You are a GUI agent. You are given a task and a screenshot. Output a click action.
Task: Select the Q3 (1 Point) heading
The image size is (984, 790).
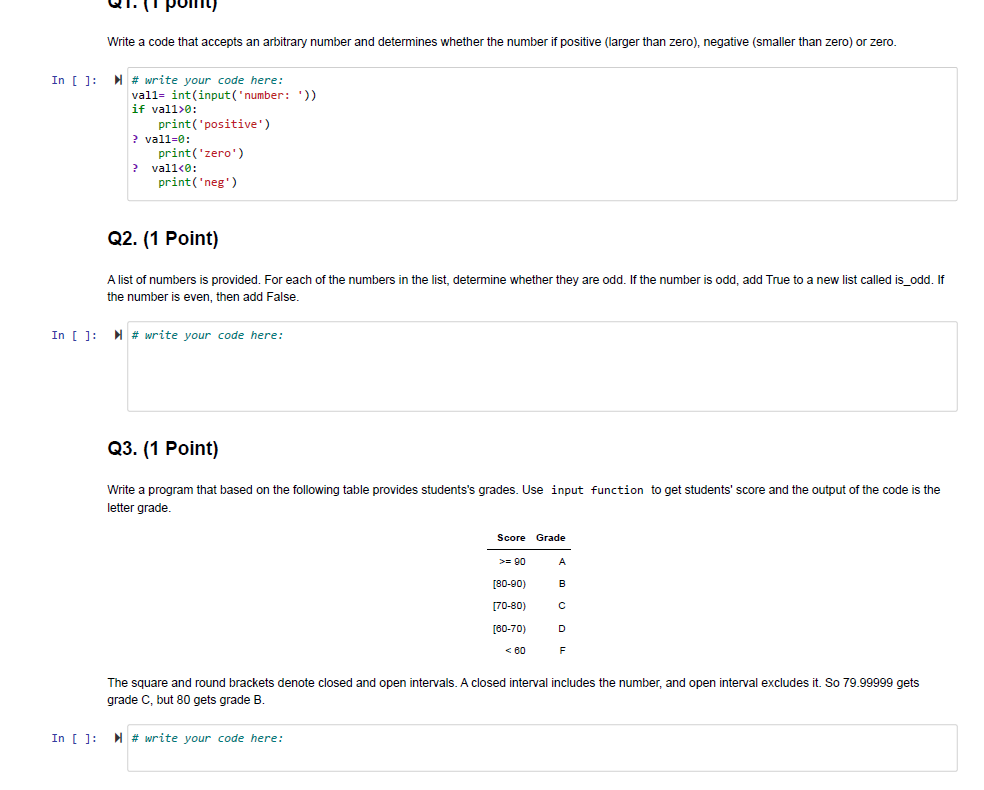[x=161, y=448]
